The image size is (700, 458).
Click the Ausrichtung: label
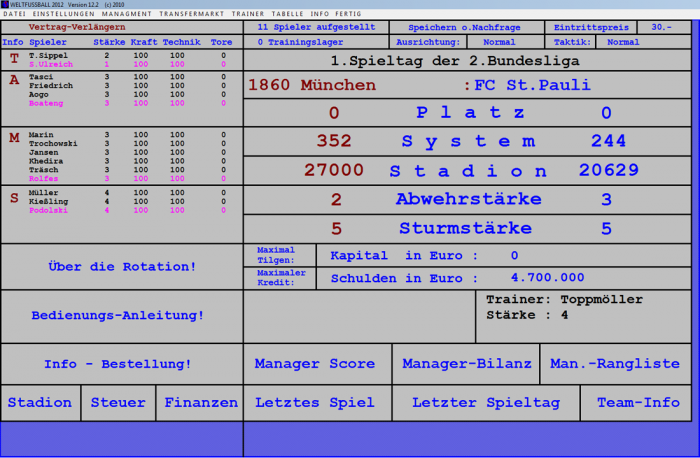coord(428,42)
